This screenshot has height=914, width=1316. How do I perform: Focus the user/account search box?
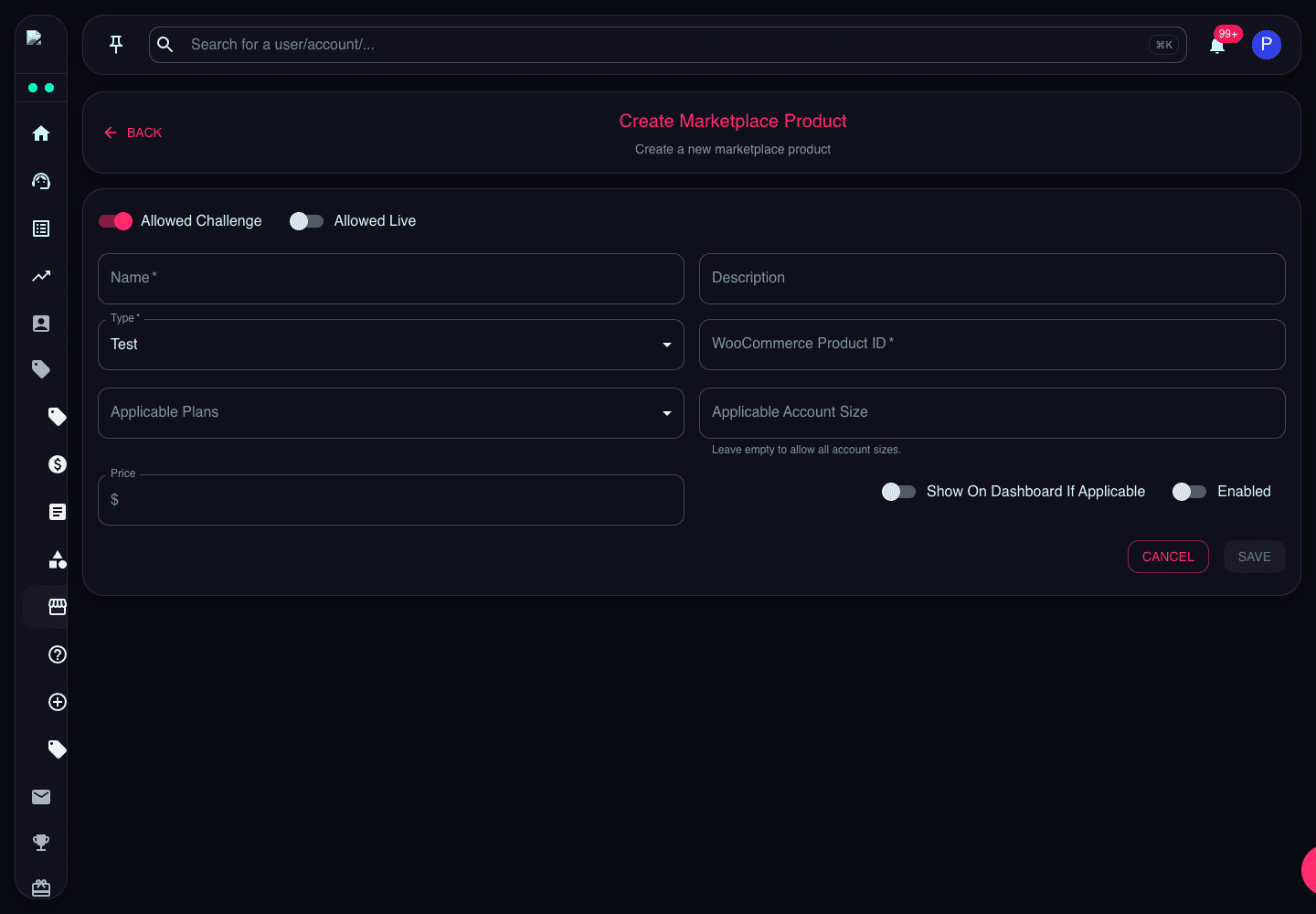(x=667, y=45)
